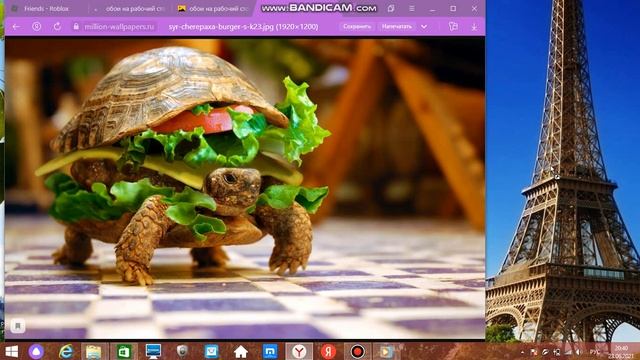Click the small image search icon on the picture
The width and height of the screenshot is (640, 360).
click(18, 326)
